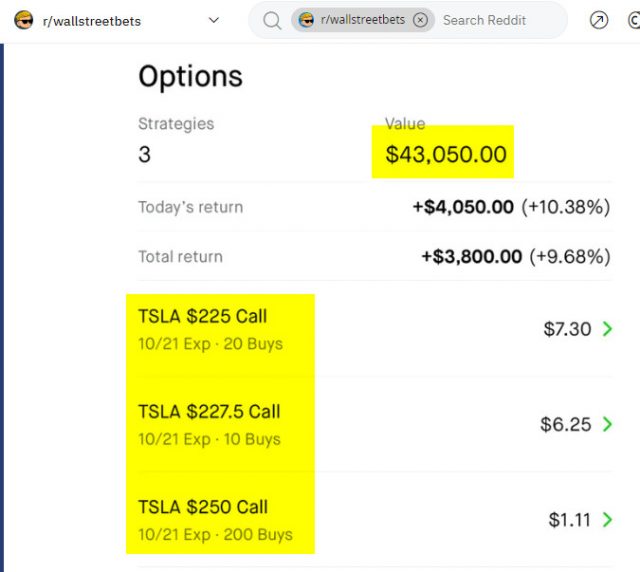Click the partially visible coin icon at far right

coord(634,20)
